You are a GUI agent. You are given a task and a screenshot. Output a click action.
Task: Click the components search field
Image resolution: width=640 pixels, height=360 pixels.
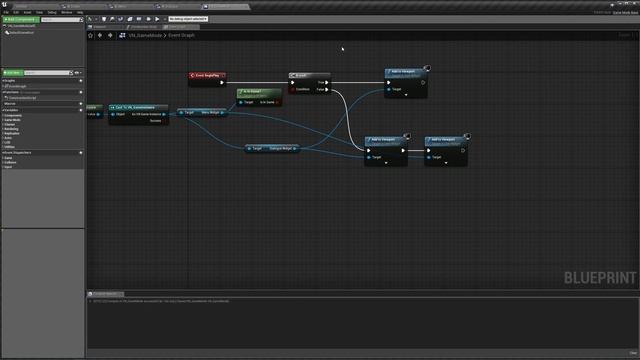point(62,20)
